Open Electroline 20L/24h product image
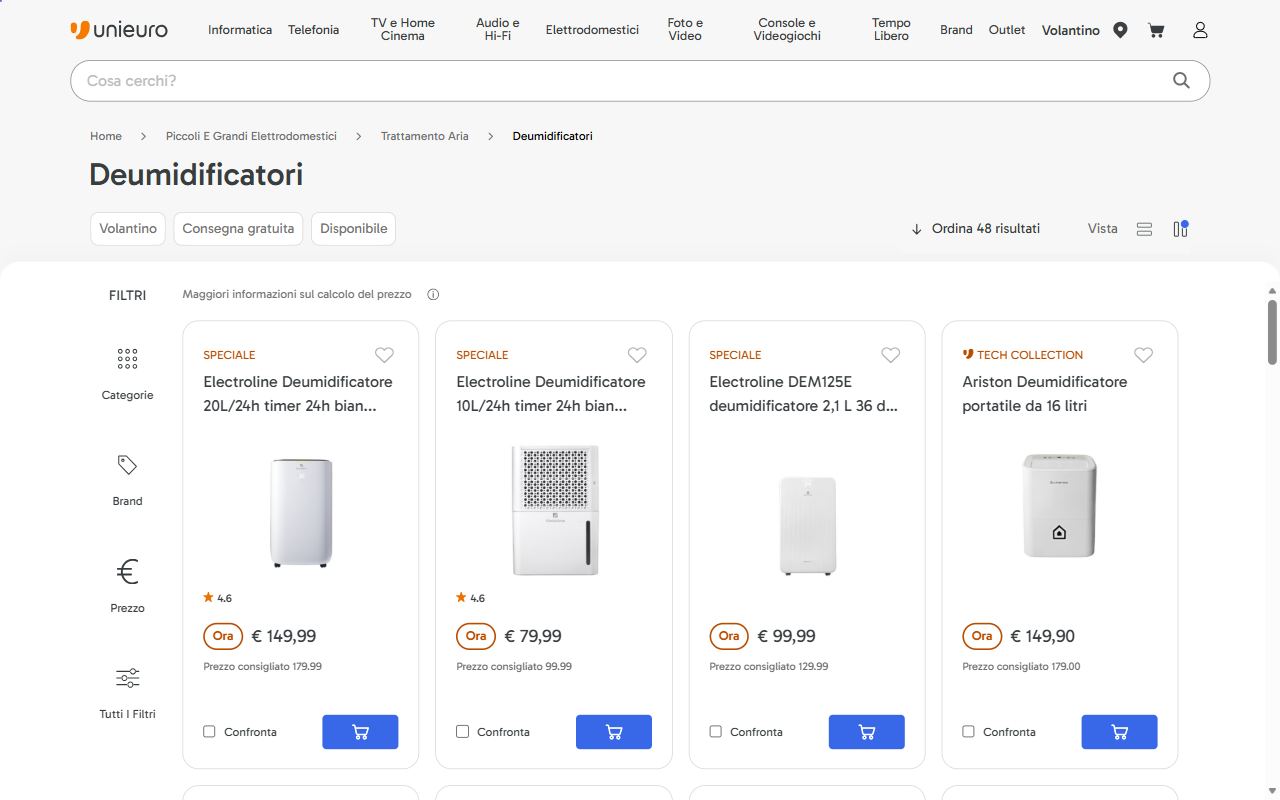The image size is (1280, 800). 301,512
